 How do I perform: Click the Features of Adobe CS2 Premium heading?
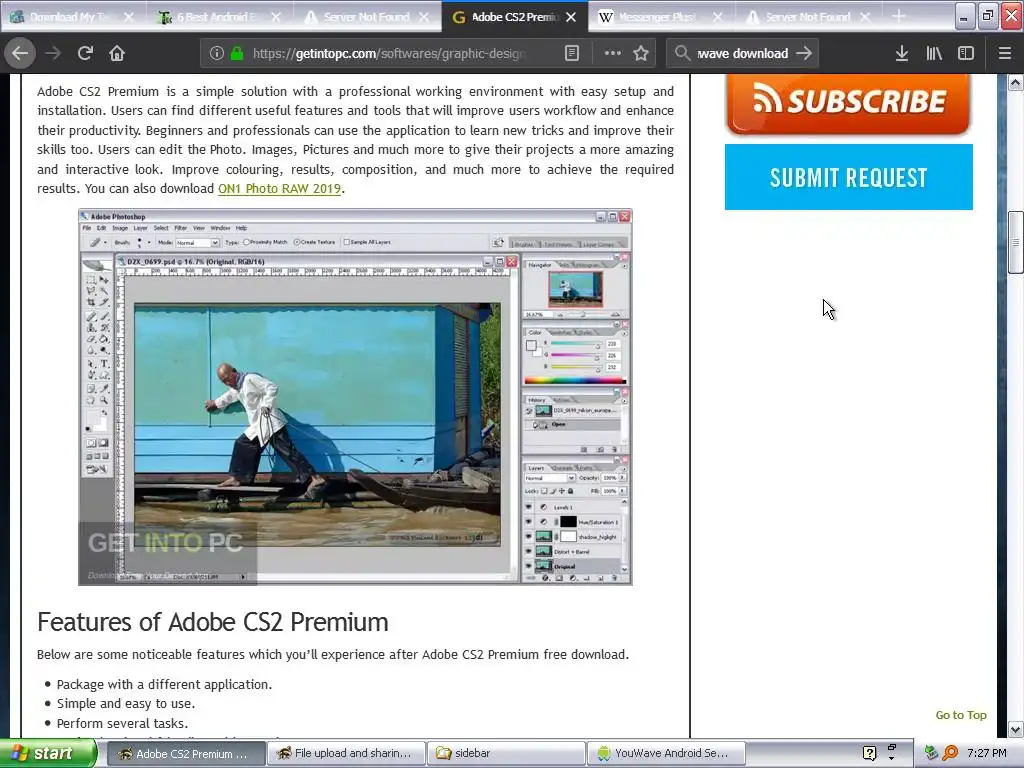click(x=213, y=622)
